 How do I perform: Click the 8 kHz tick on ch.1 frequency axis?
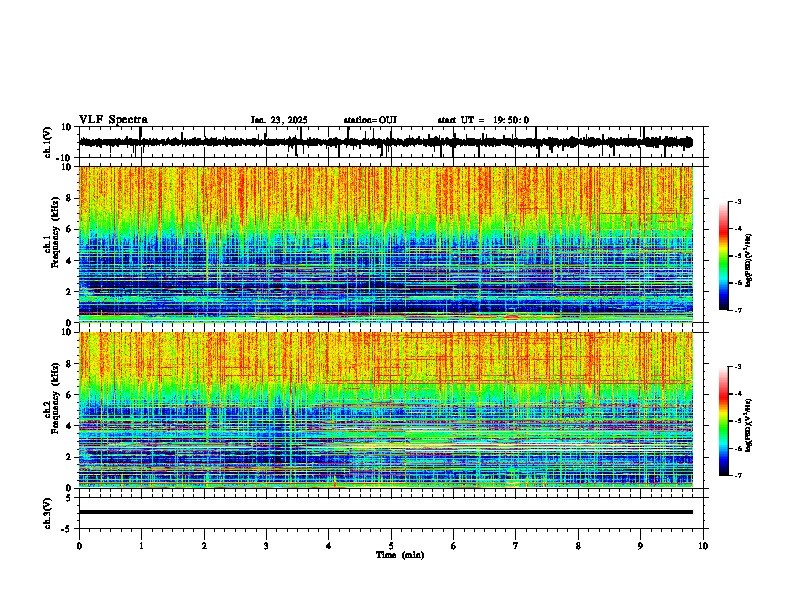coord(70,198)
